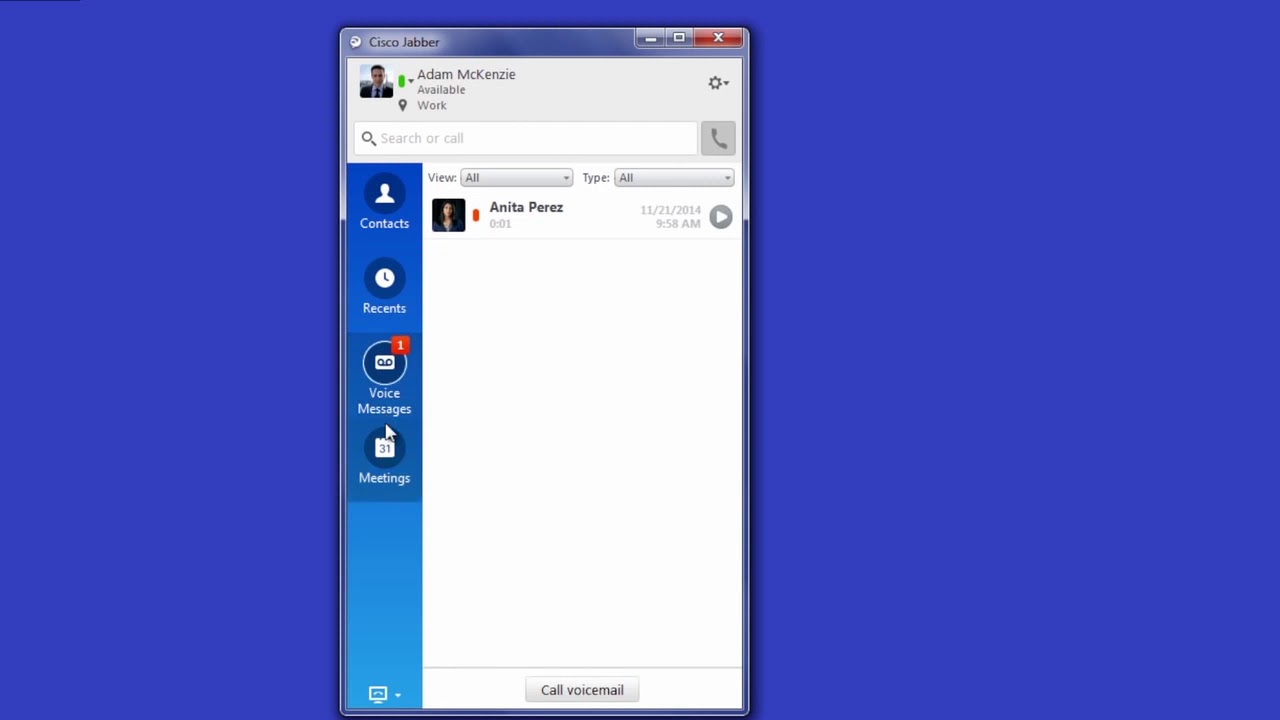Click in the Search or call field
The height and width of the screenshot is (720, 1280).
(x=526, y=138)
